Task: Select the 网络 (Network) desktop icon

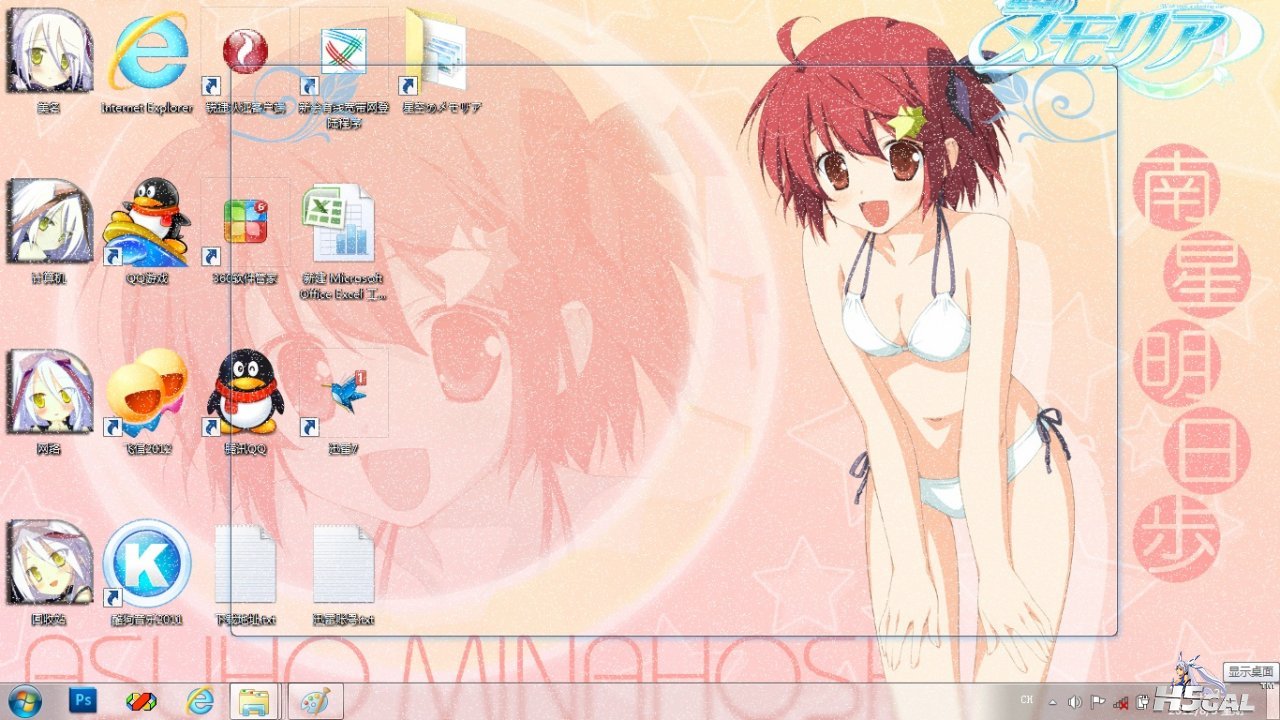Action: coord(49,402)
